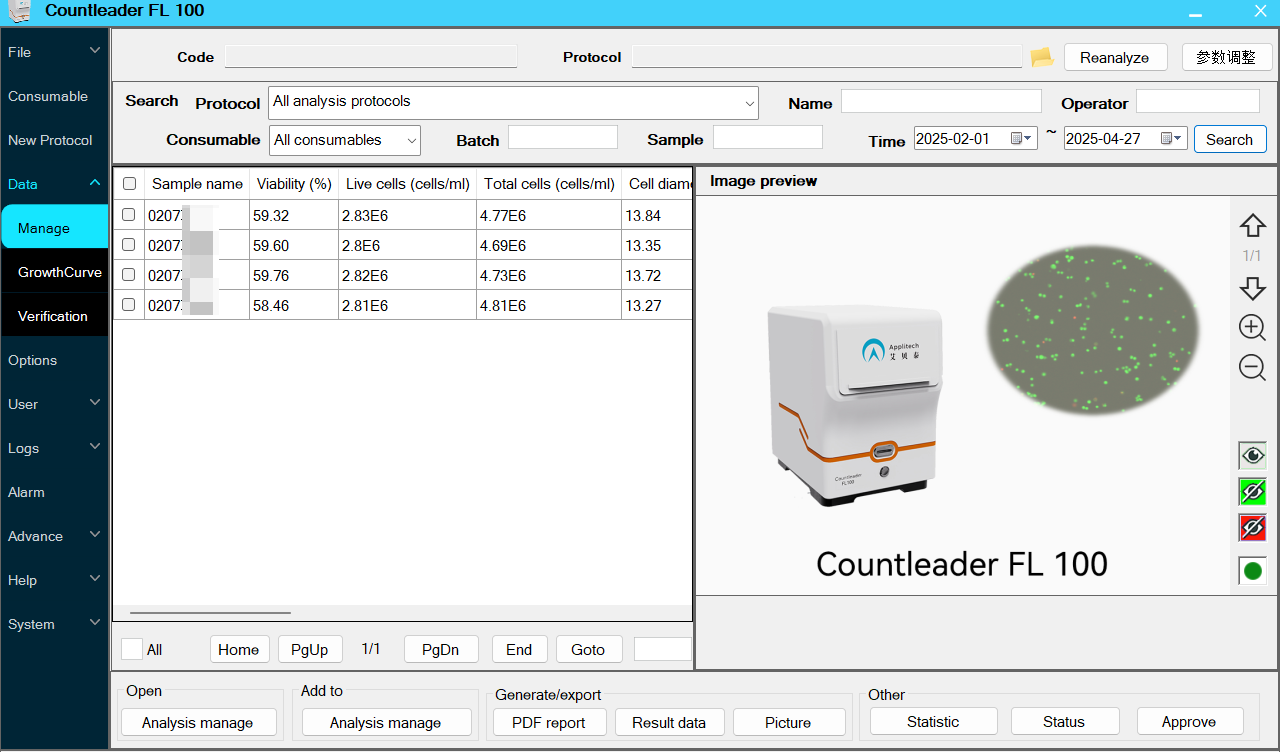1280x752 pixels.
Task: Click the application icon in title bar
Action: click(19, 11)
